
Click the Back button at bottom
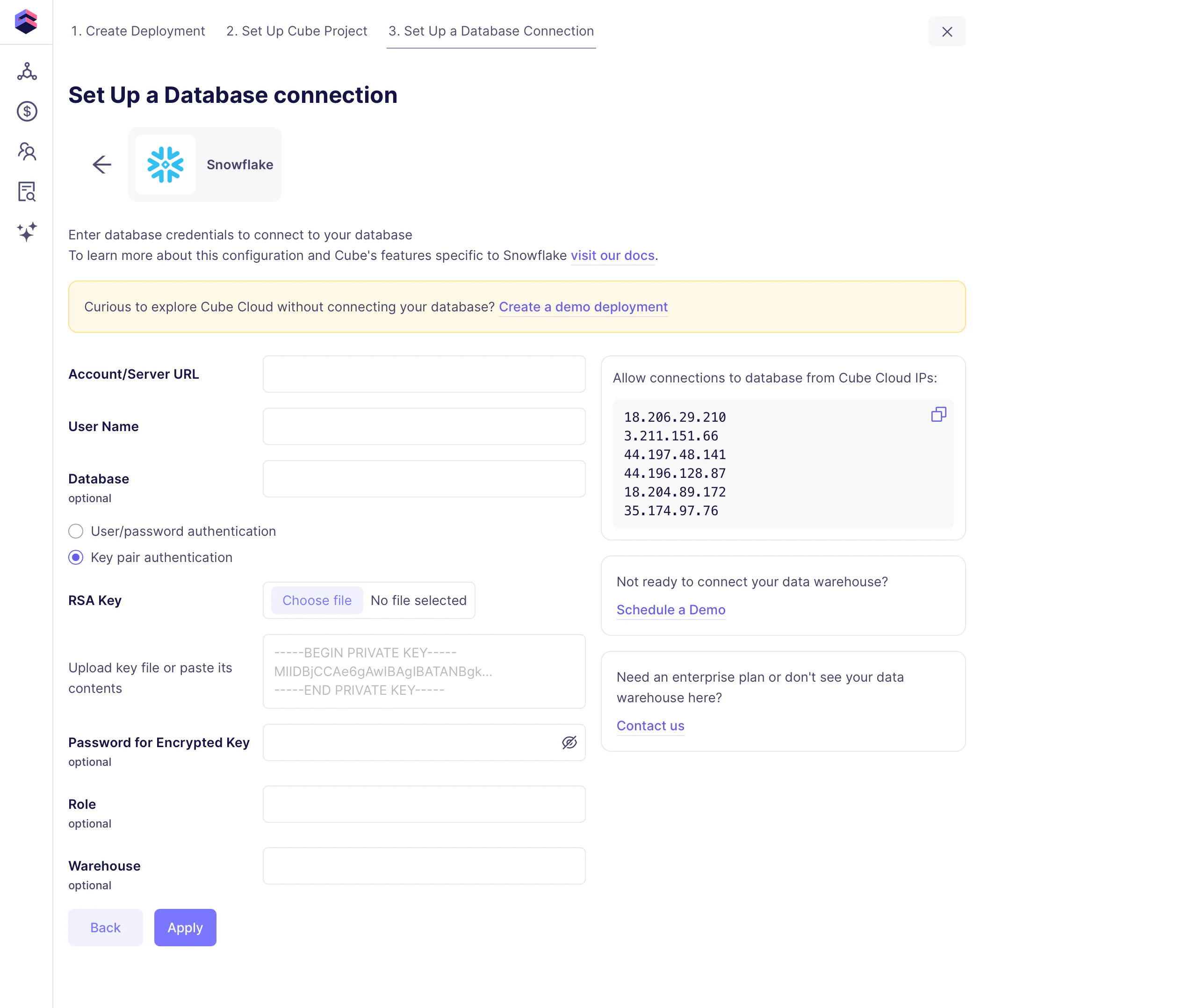(105, 928)
